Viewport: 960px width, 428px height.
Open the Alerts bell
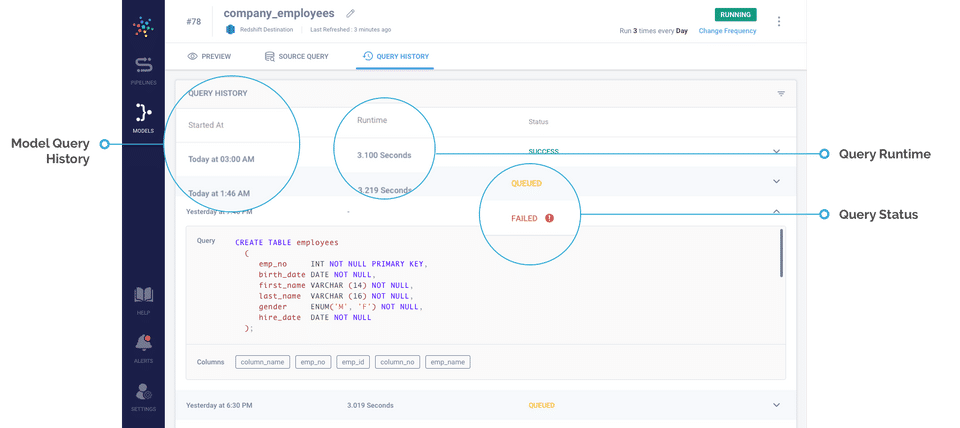(x=143, y=349)
